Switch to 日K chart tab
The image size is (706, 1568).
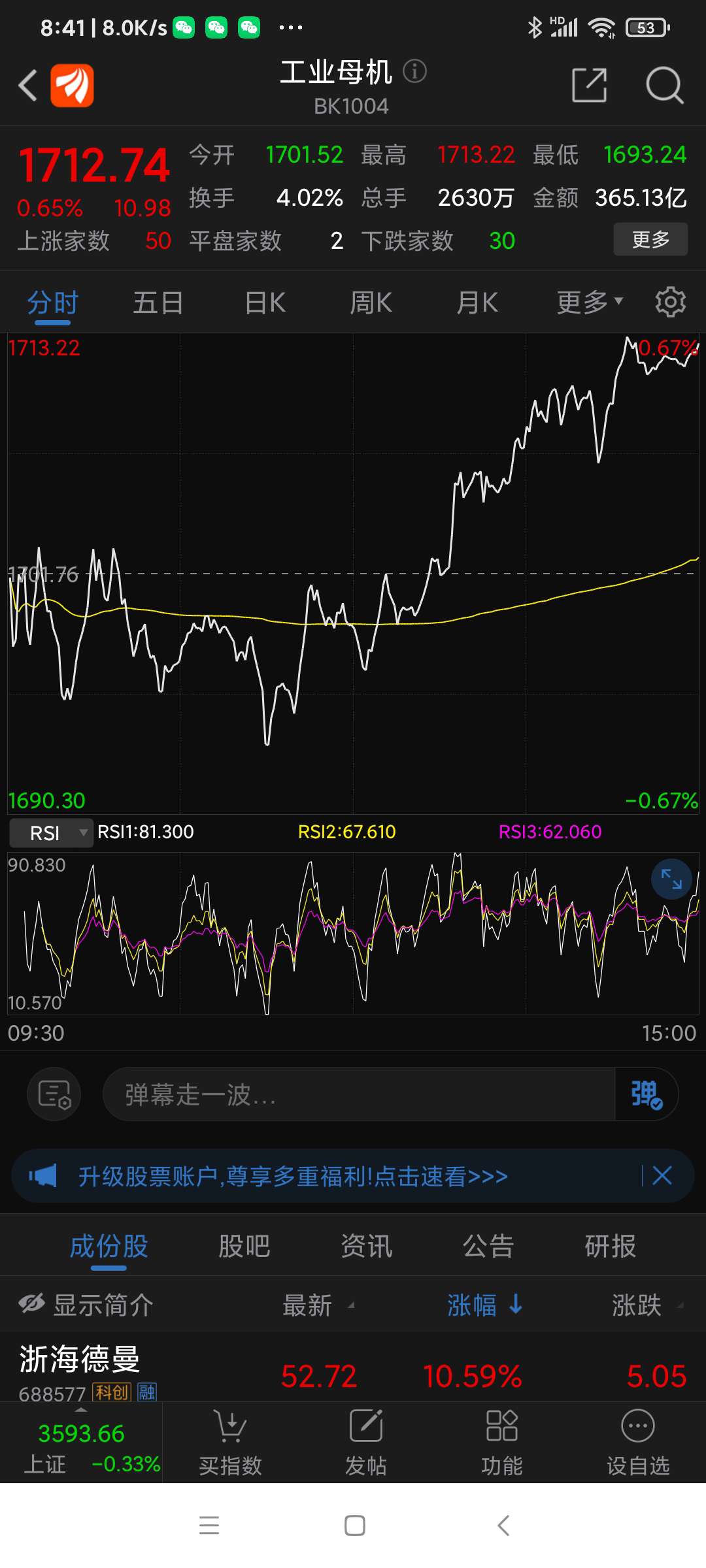pyautogui.click(x=265, y=302)
